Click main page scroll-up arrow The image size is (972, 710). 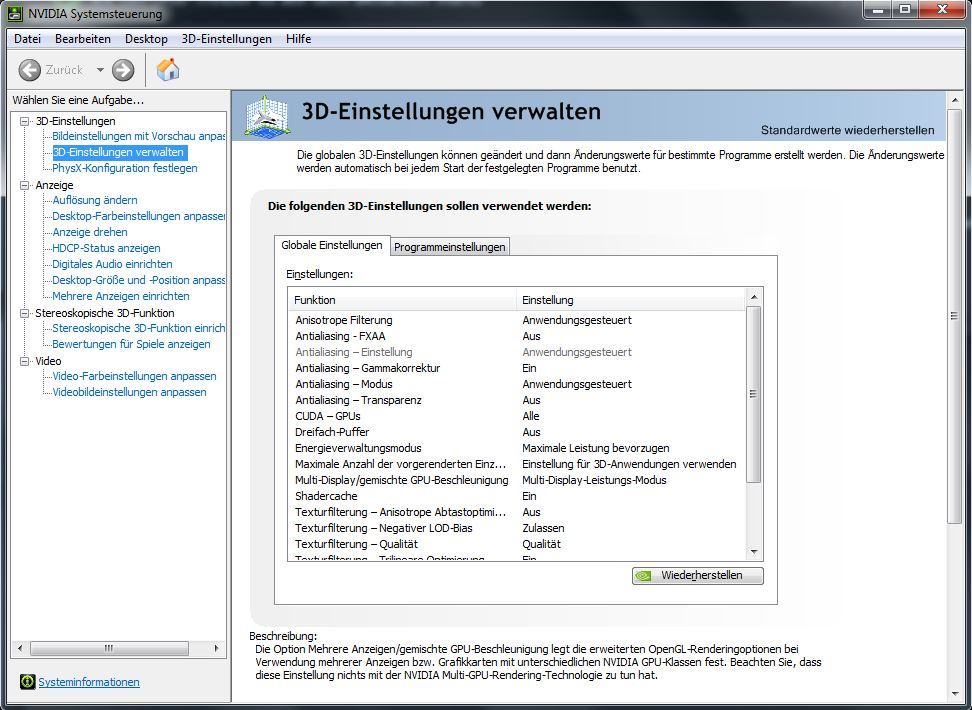pyautogui.click(x=955, y=99)
